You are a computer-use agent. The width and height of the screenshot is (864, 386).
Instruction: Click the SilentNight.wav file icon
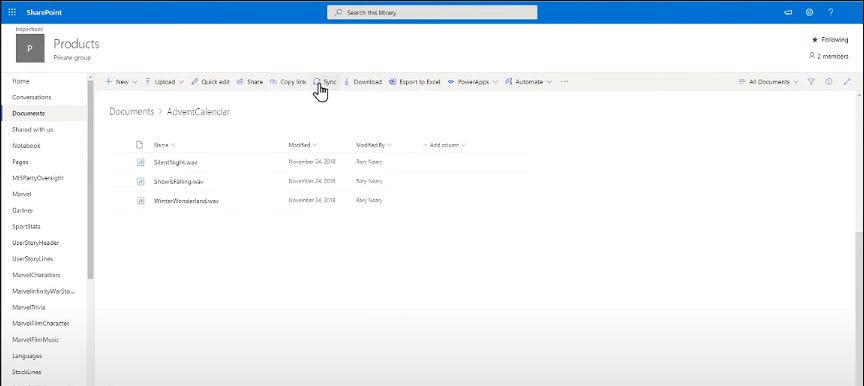point(140,162)
